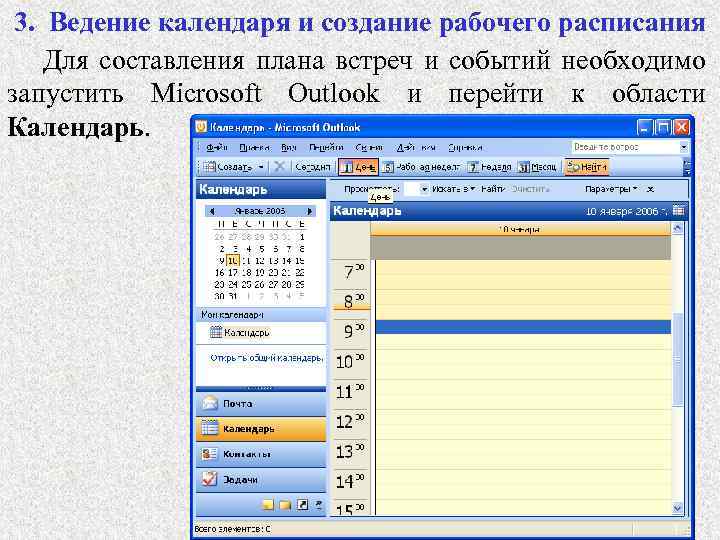Click the Найти find toolbar button
Viewport: 720px width, 540px height.
[x=587, y=167]
